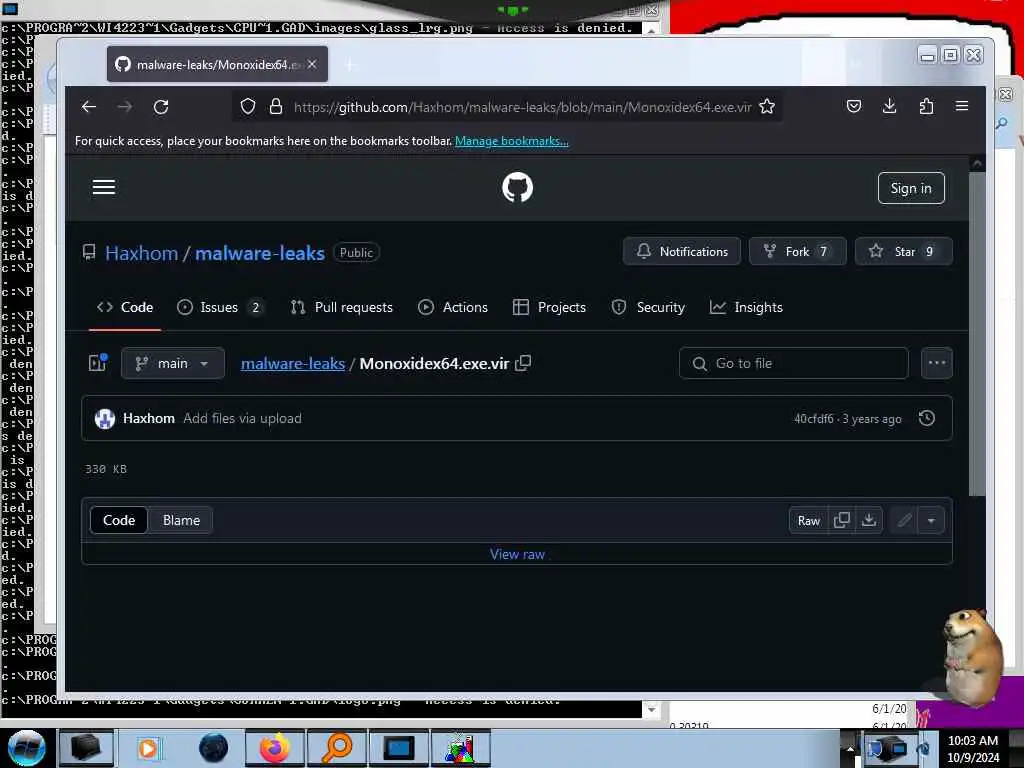Copy raw file contents icon

842,520
